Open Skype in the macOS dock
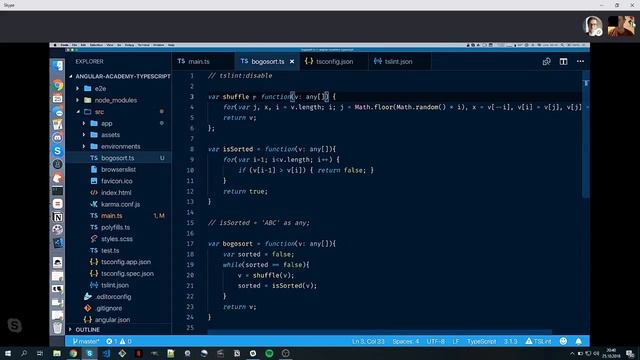Image resolution: width=640 pixels, height=360 pixels. coord(58,151)
